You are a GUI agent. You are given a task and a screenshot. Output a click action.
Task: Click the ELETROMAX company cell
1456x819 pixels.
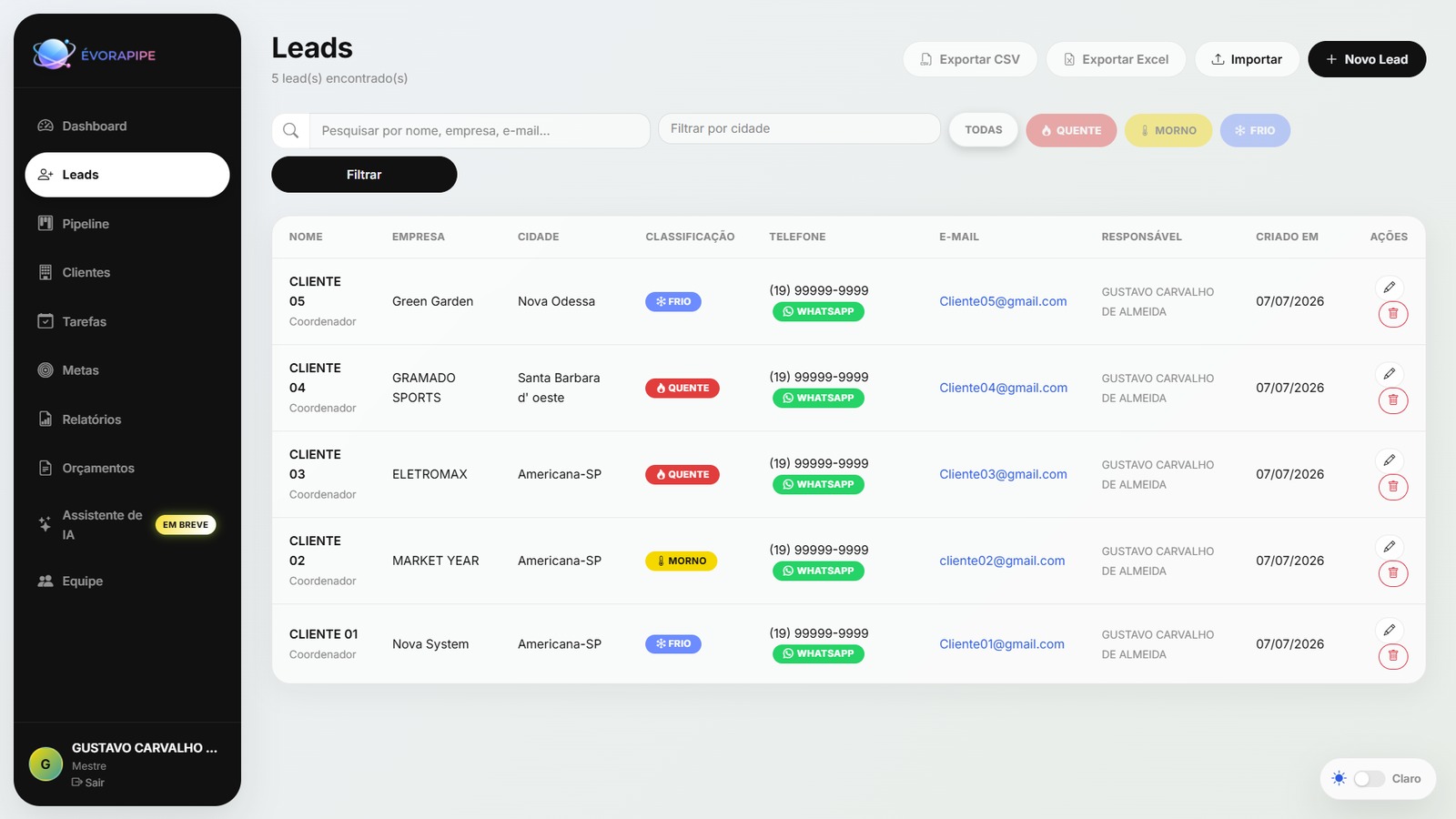click(x=430, y=474)
